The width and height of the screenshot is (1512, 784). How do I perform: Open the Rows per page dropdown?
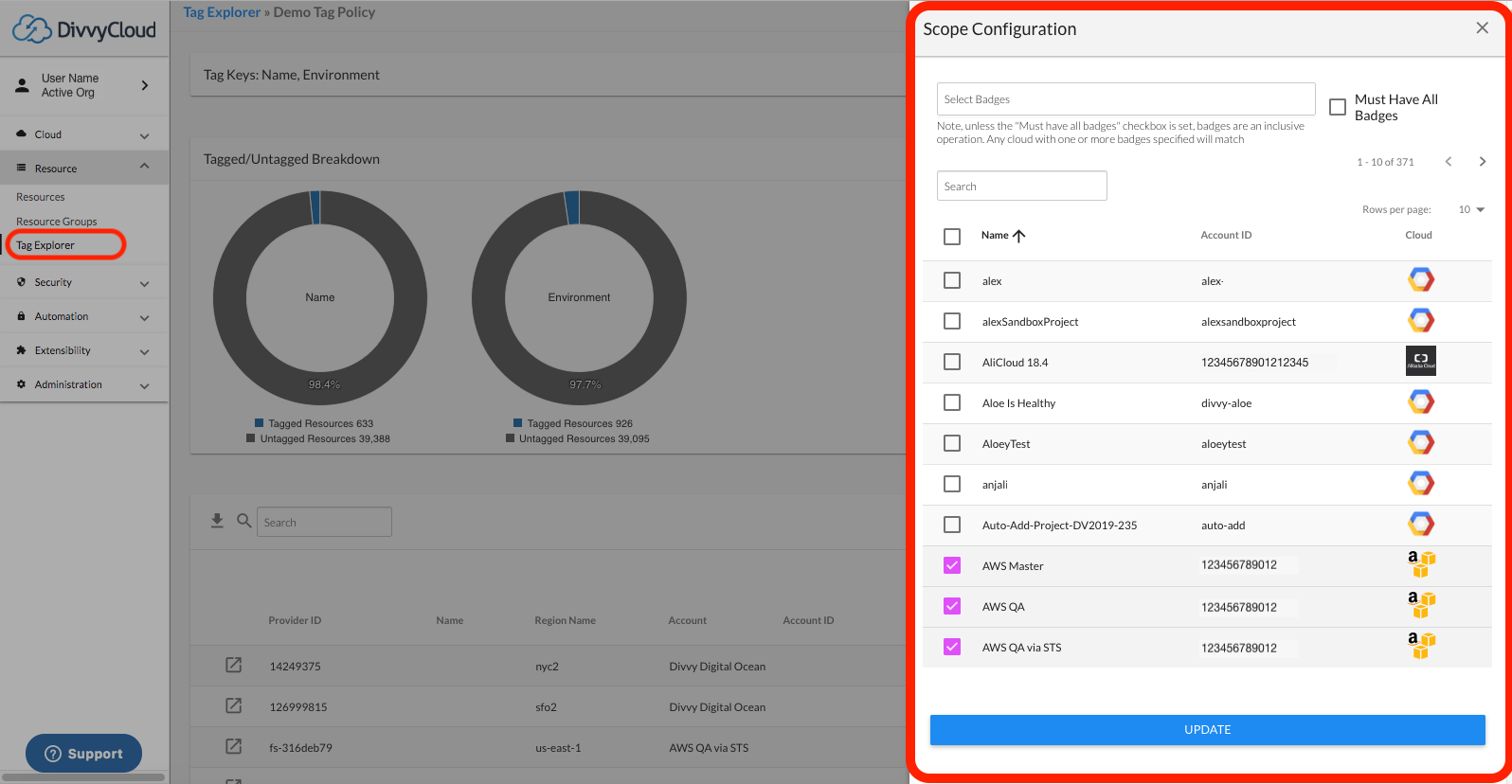click(x=1471, y=209)
